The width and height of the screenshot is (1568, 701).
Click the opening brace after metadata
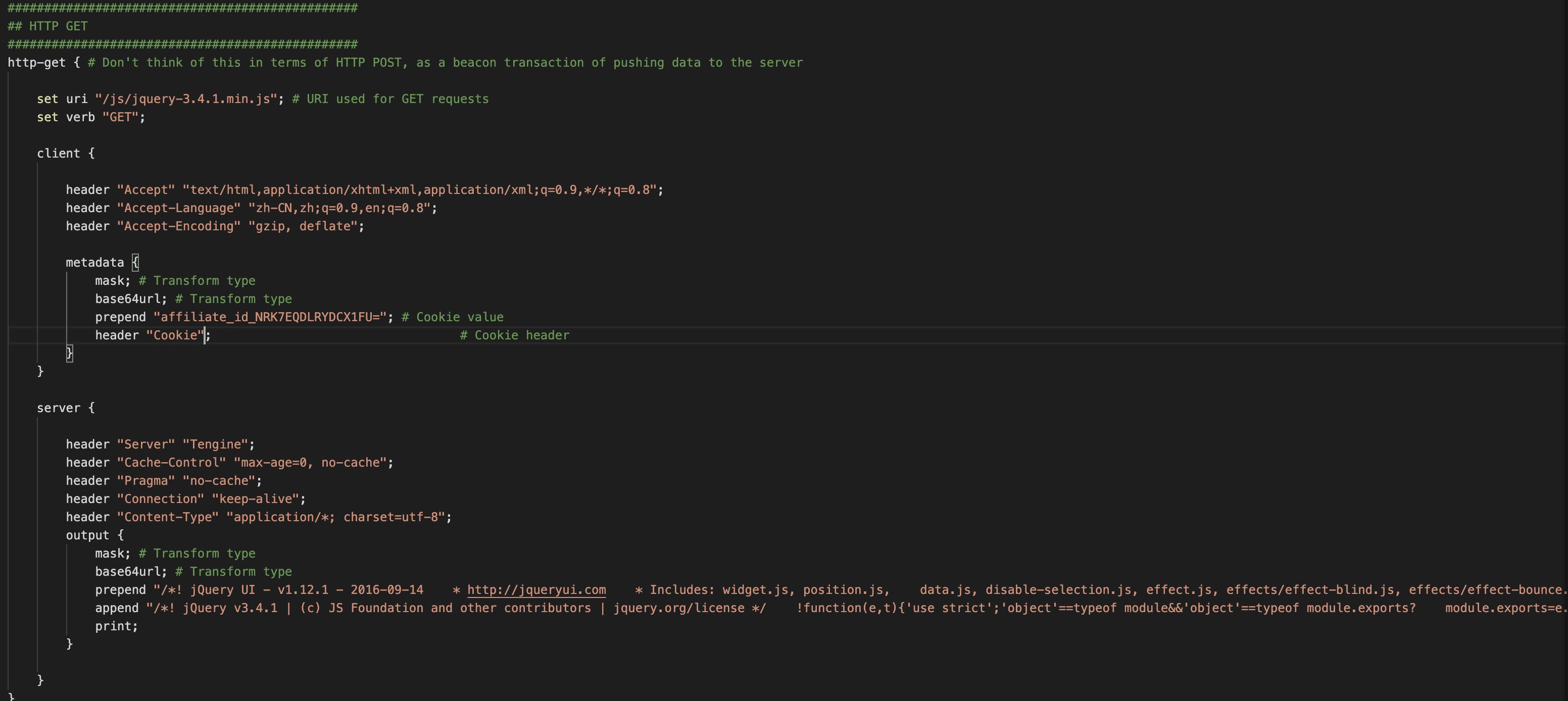[135, 262]
